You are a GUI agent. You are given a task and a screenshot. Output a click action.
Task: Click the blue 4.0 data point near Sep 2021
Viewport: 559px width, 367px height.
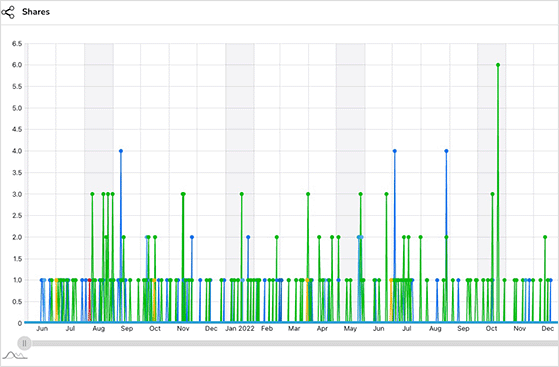pos(121,151)
